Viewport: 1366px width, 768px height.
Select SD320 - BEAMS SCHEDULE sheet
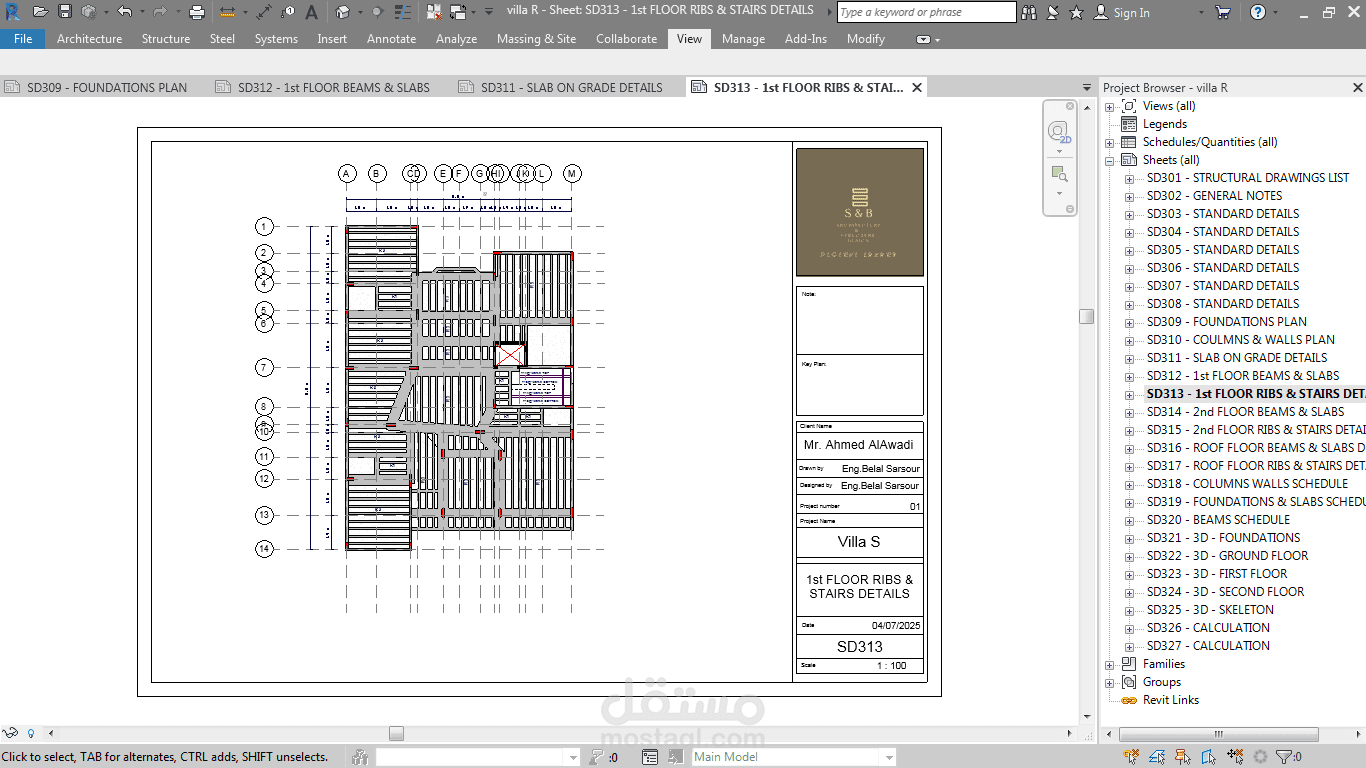(1218, 520)
